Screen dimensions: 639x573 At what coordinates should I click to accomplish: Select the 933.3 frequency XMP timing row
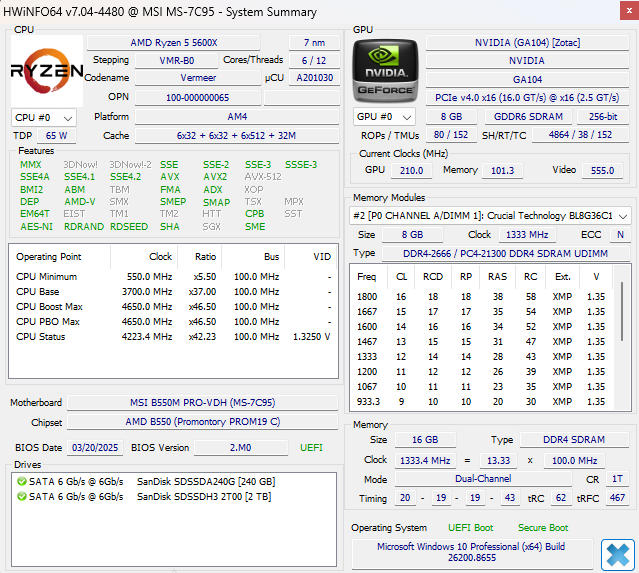pyautogui.click(x=481, y=402)
